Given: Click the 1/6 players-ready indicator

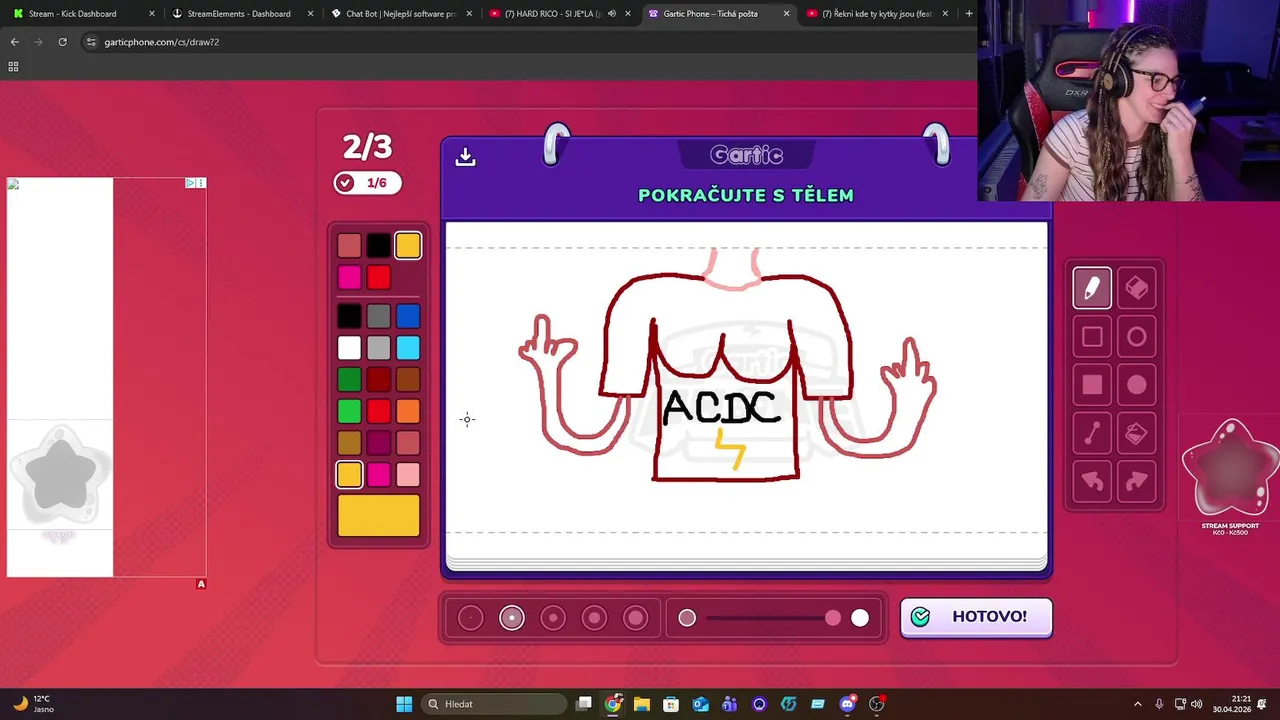Looking at the screenshot, I should point(367,183).
